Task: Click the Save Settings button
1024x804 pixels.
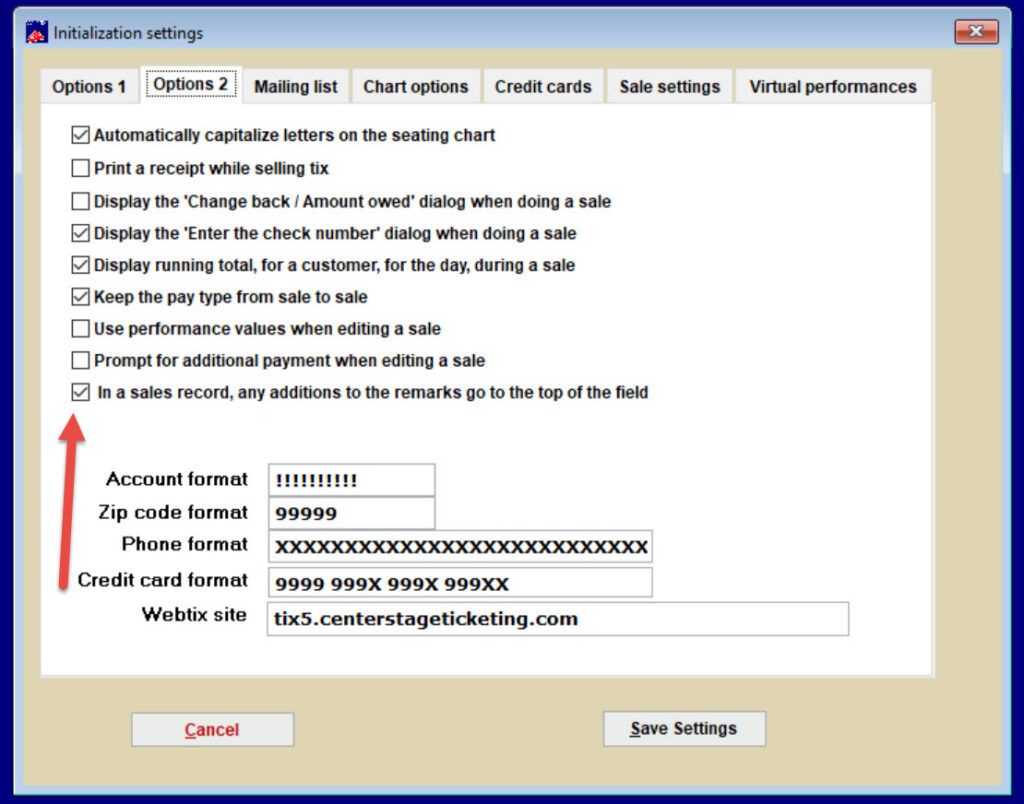Action: point(684,728)
